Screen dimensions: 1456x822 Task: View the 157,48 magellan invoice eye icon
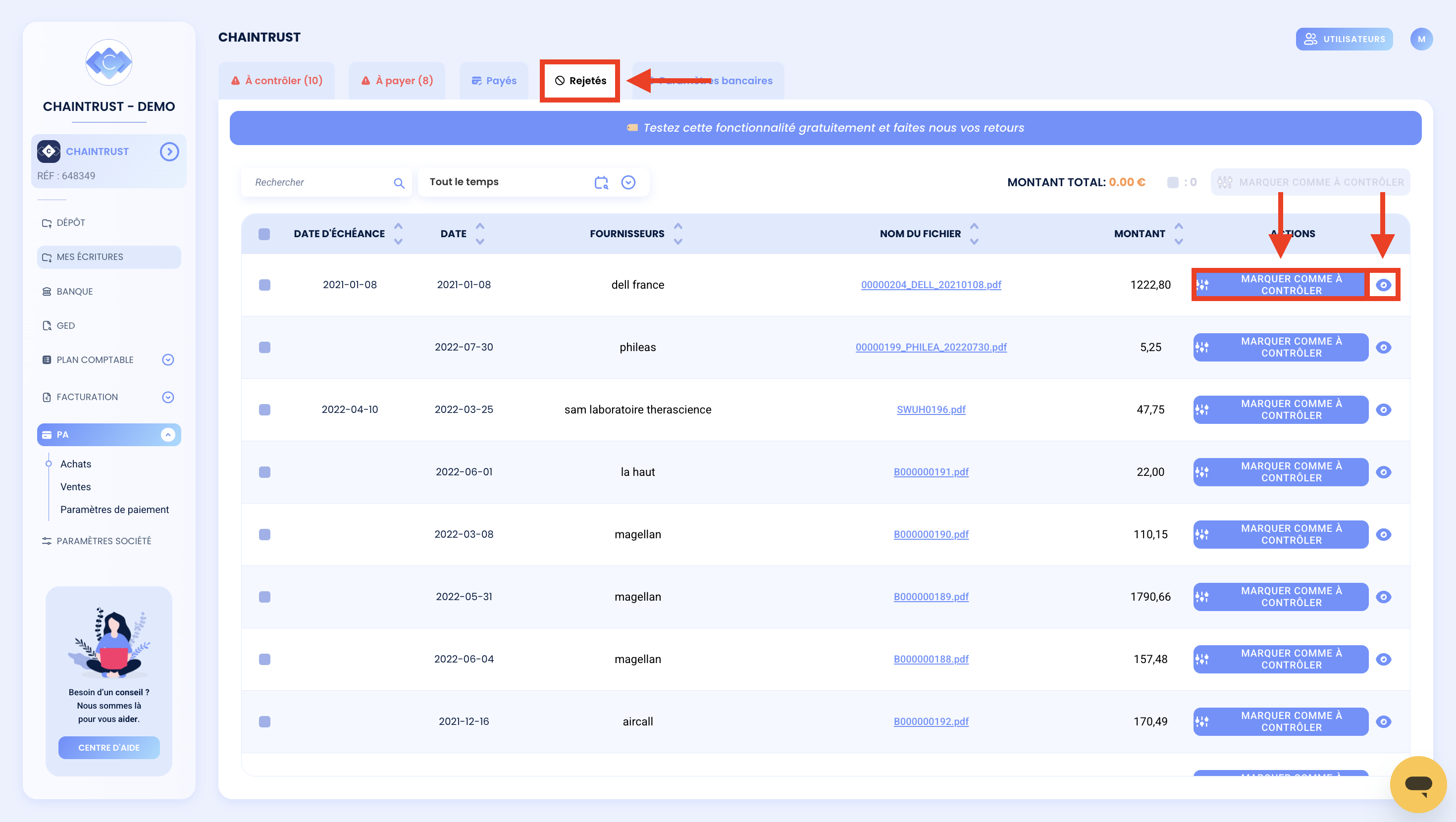click(1383, 659)
